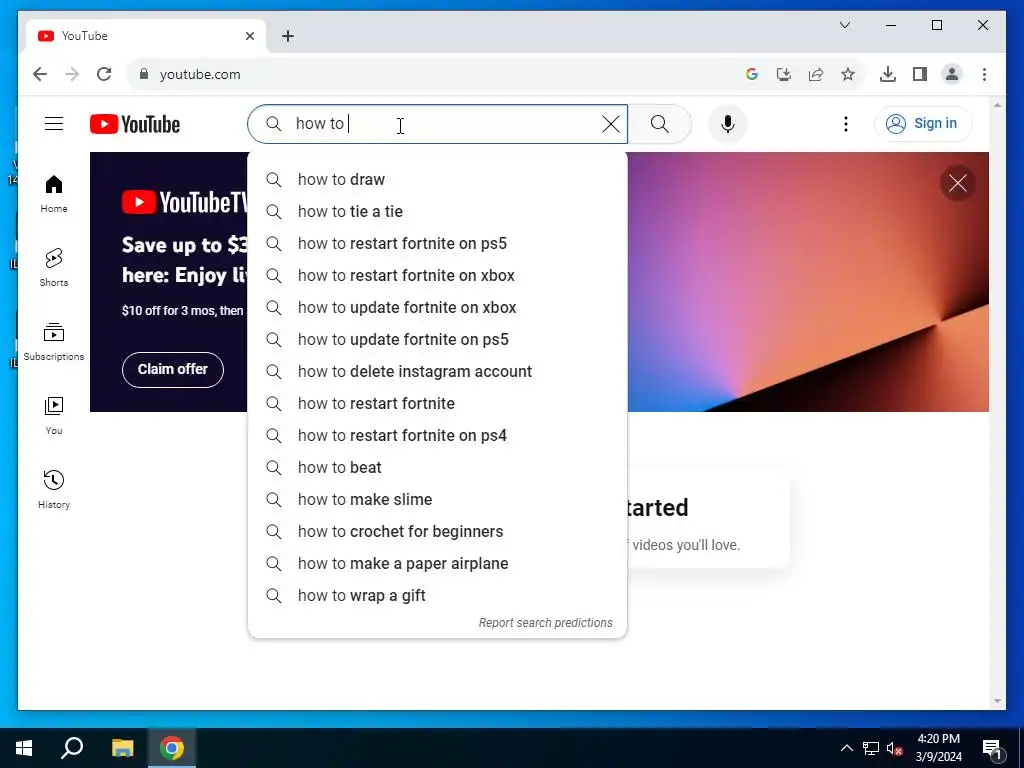Close the YouTube tab

(249, 36)
